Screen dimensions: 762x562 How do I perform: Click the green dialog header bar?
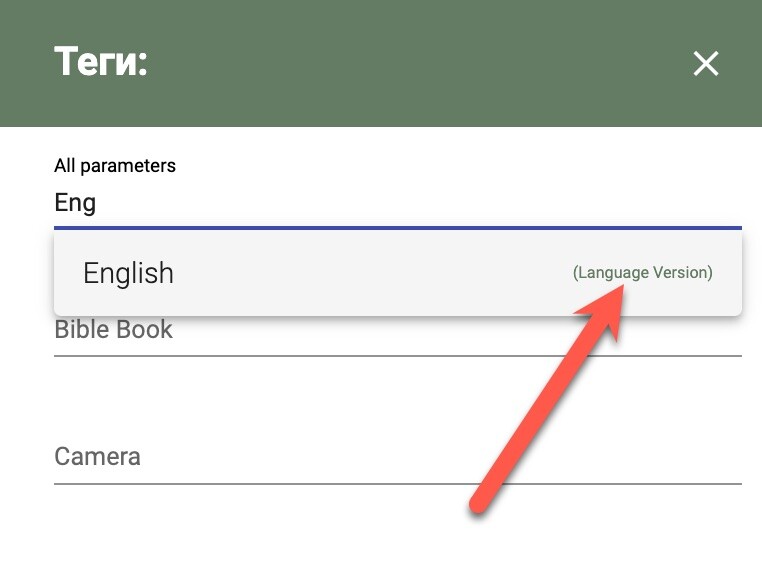coord(400,64)
